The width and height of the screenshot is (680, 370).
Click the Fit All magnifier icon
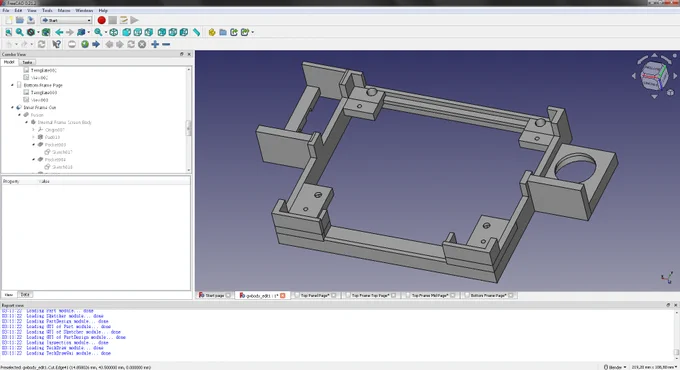click(x=9, y=32)
